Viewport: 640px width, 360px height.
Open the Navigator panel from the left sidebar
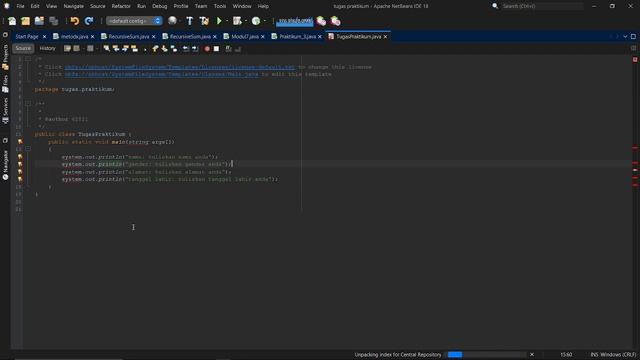point(5,165)
